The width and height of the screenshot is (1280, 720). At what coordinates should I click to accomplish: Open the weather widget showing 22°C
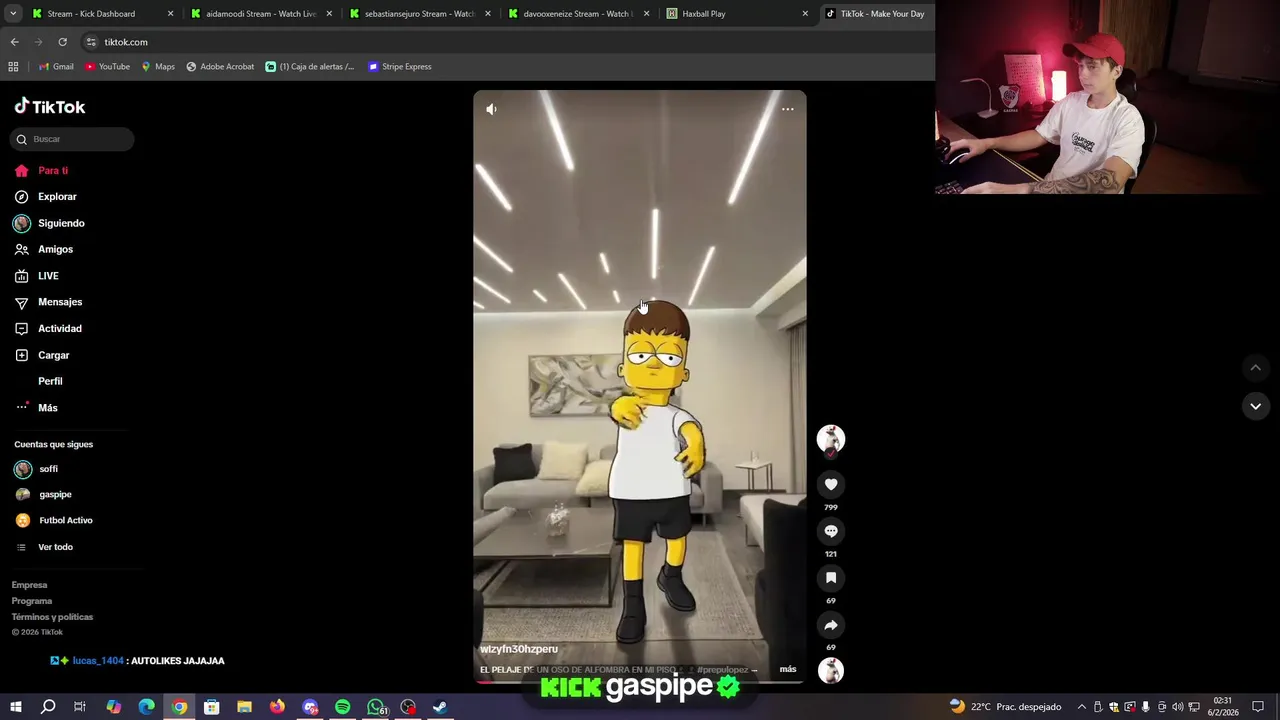tap(1005, 707)
